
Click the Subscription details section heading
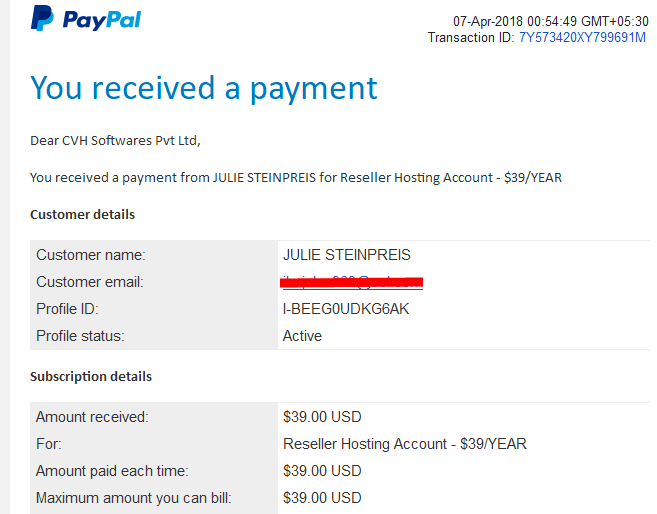(91, 377)
